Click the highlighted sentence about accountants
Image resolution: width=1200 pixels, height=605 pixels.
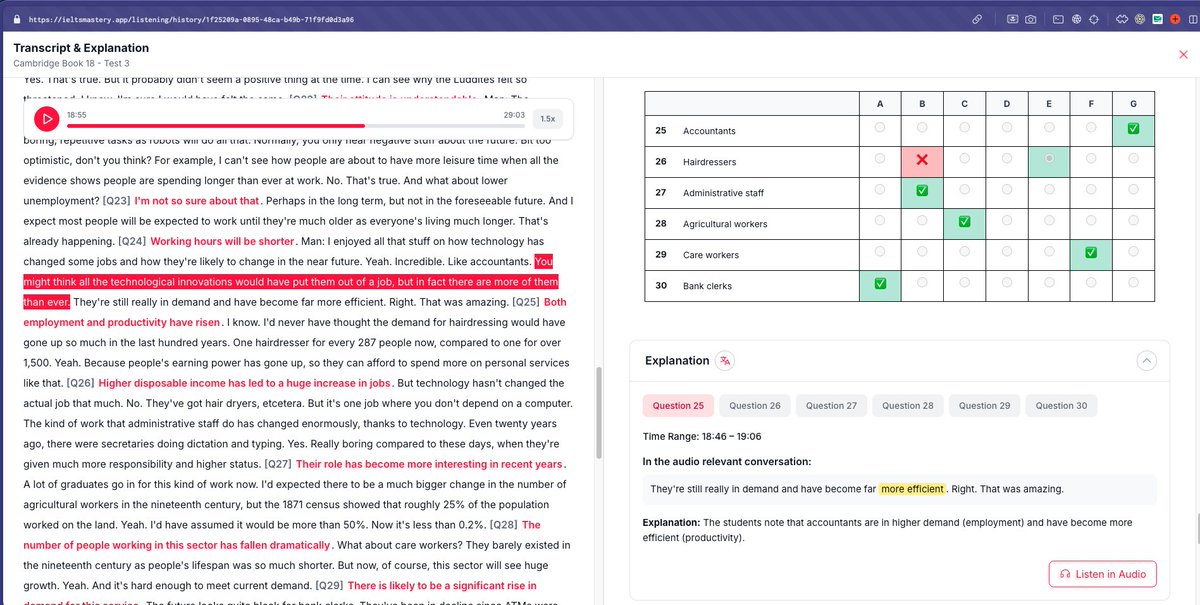(290, 281)
